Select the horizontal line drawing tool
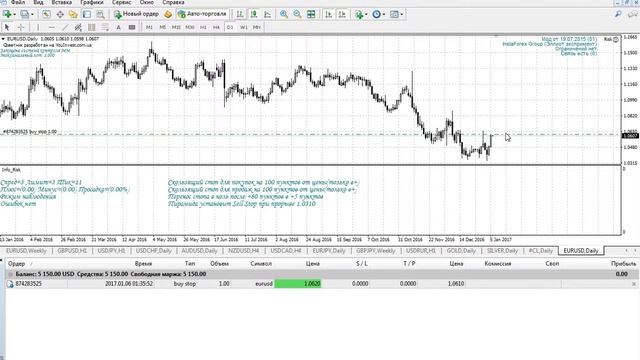Screen dimensions: 640x360 pyautogui.click(x=51, y=27)
